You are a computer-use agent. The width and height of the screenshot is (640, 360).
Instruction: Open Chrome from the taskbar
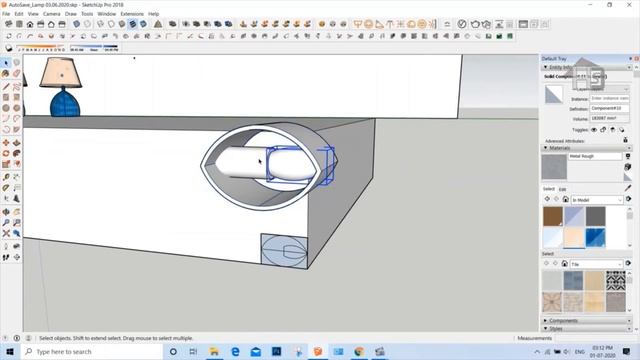tap(359, 351)
